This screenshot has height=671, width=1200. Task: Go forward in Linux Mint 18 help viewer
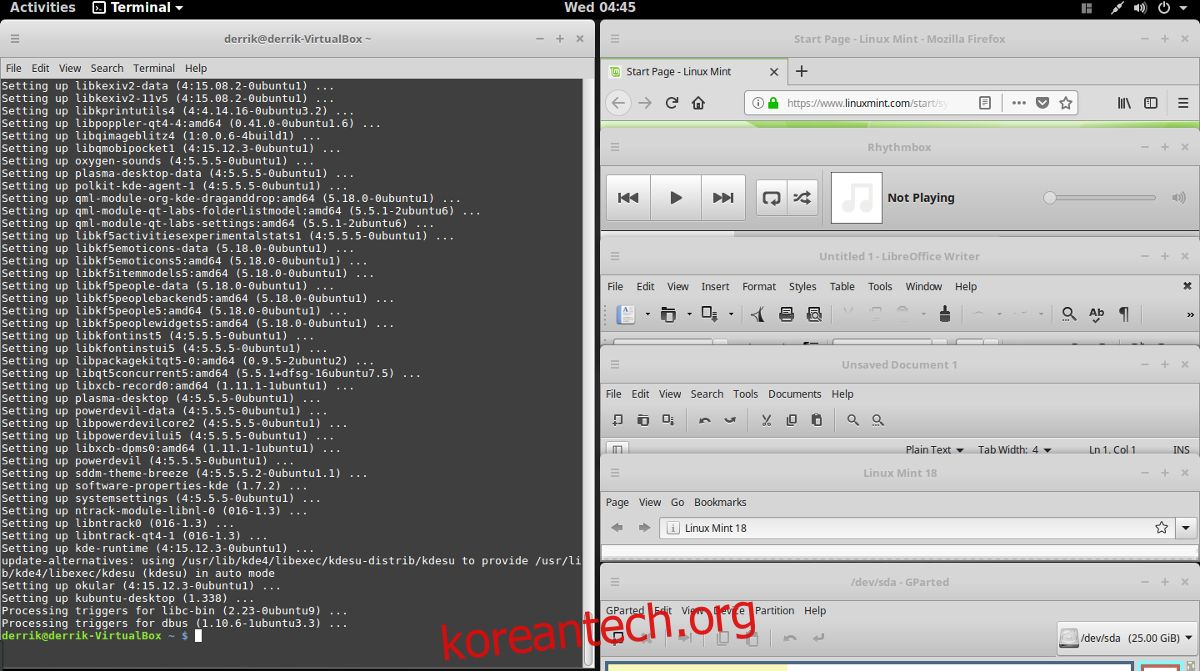pyautogui.click(x=644, y=527)
